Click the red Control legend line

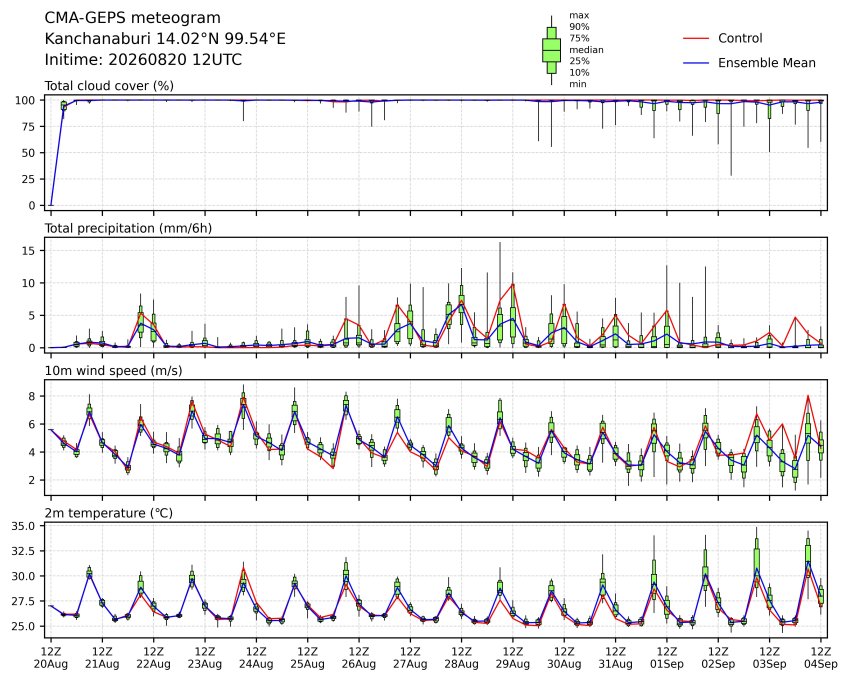696,38
